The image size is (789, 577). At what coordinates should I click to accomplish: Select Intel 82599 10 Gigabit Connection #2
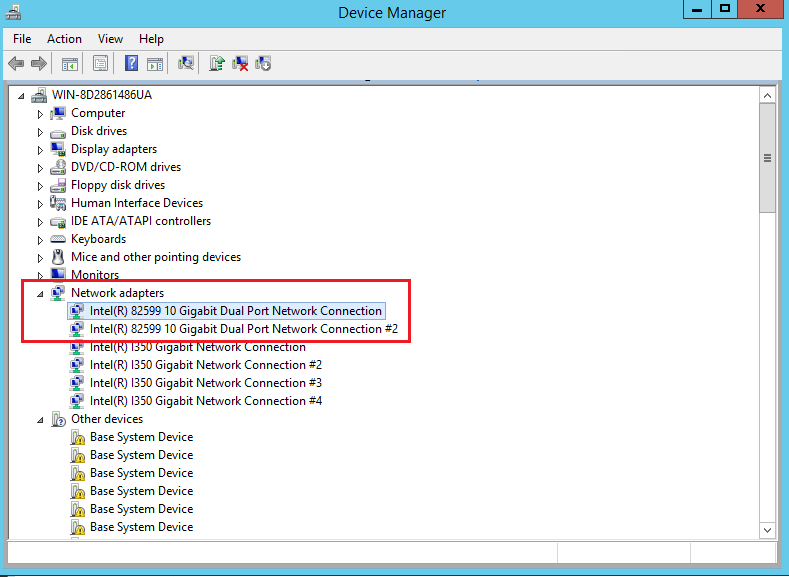[244, 329]
